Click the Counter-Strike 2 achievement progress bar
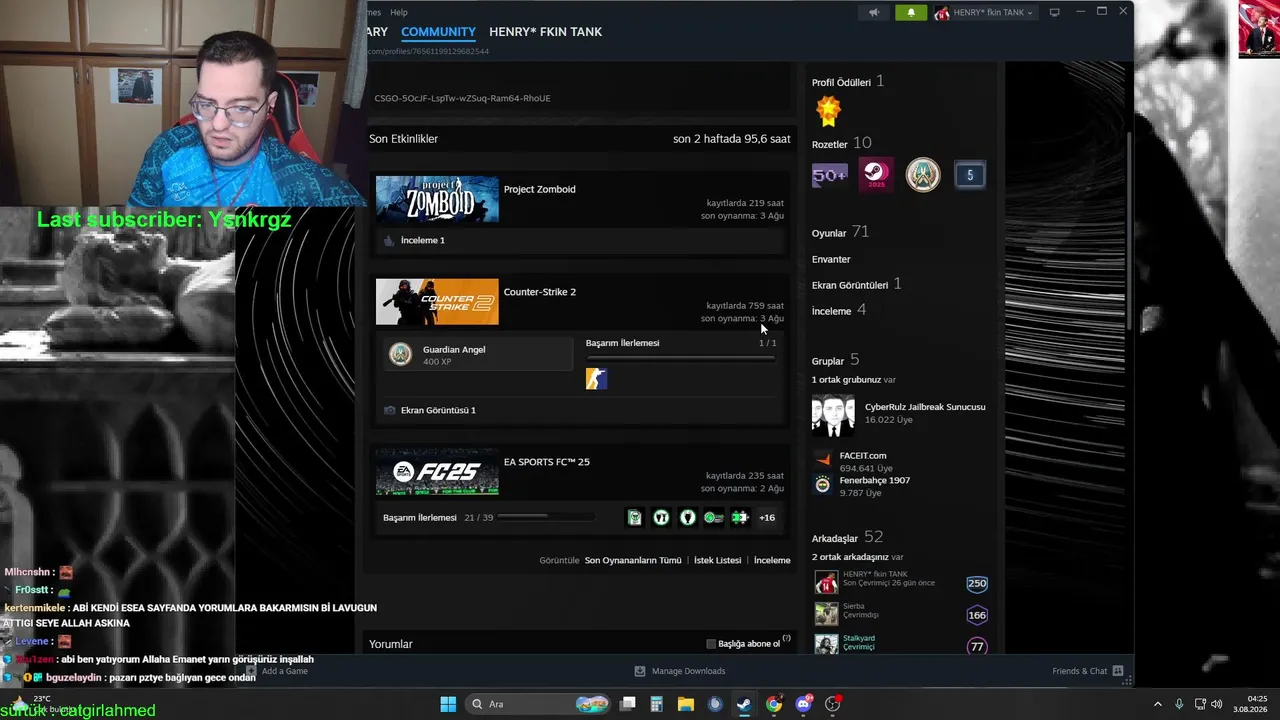1280x720 pixels. tap(681, 357)
